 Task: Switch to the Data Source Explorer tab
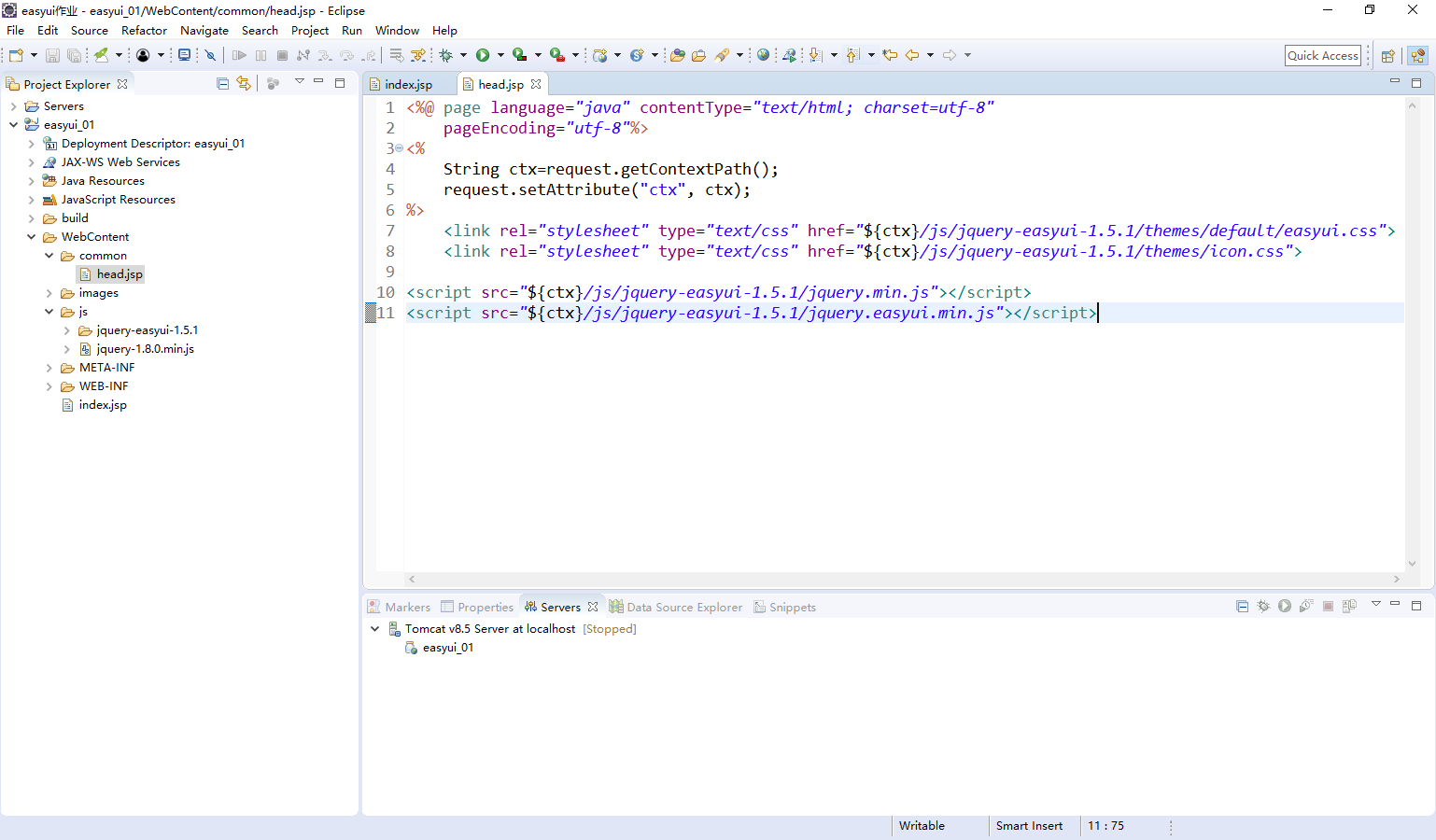[676, 607]
